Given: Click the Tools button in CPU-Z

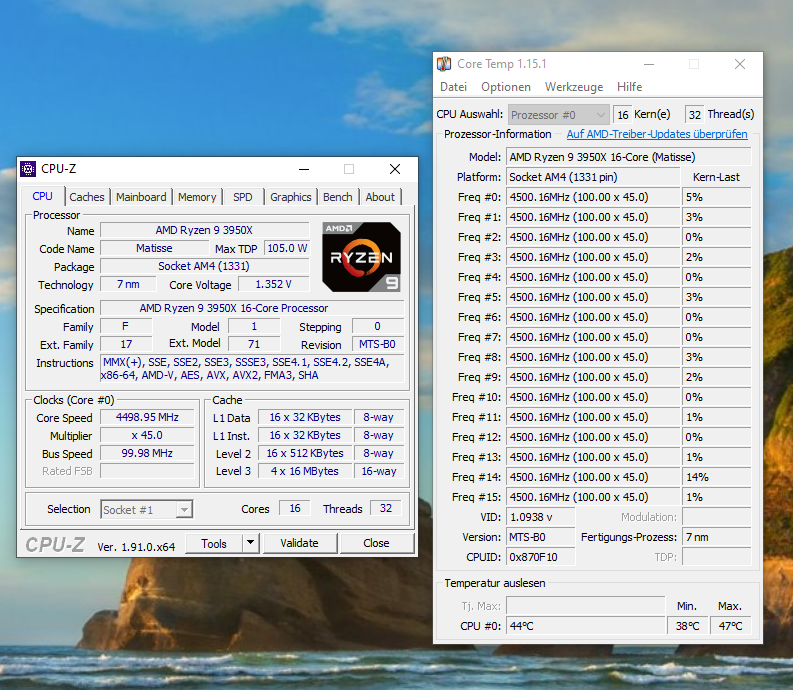Looking at the screenshot, I should pos(214,543).
